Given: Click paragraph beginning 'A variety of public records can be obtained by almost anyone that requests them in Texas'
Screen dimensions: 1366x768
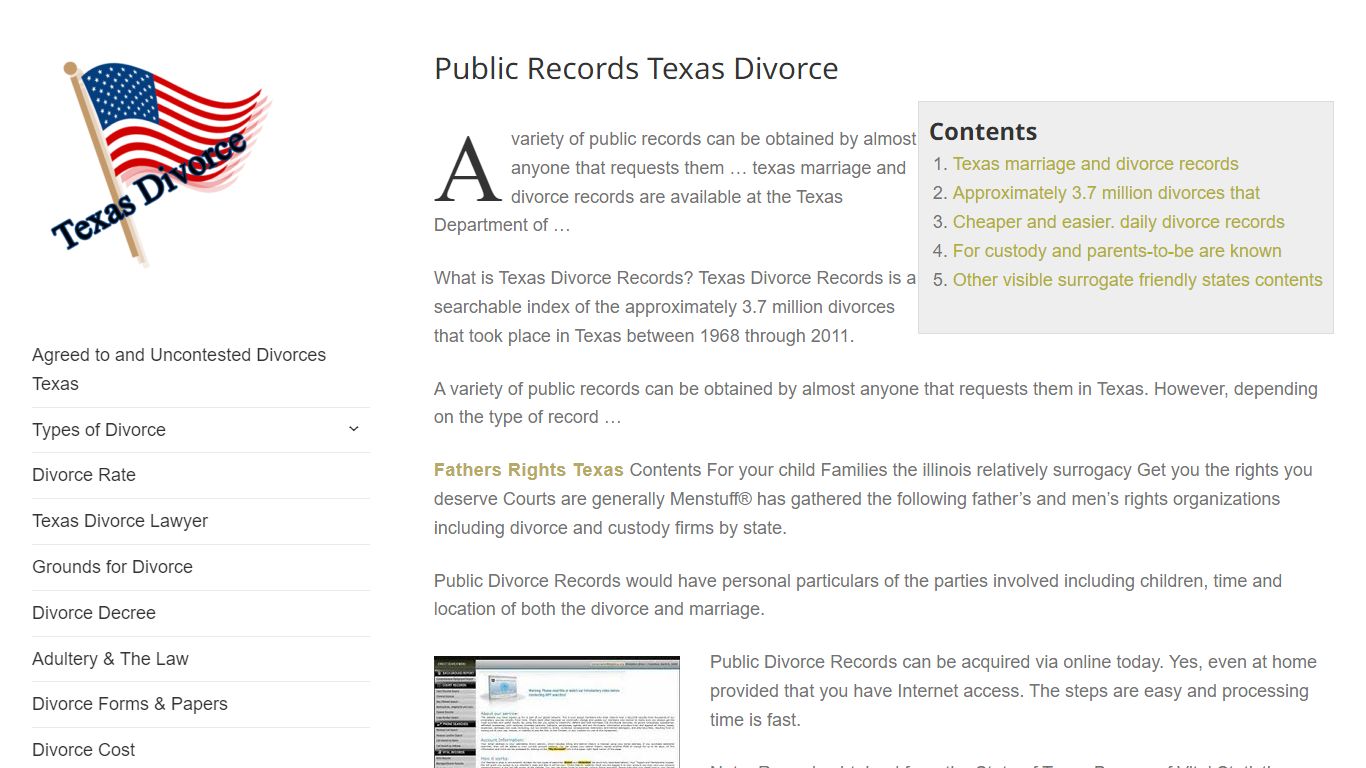Looking at the screenshot, I should pos(876,403).
